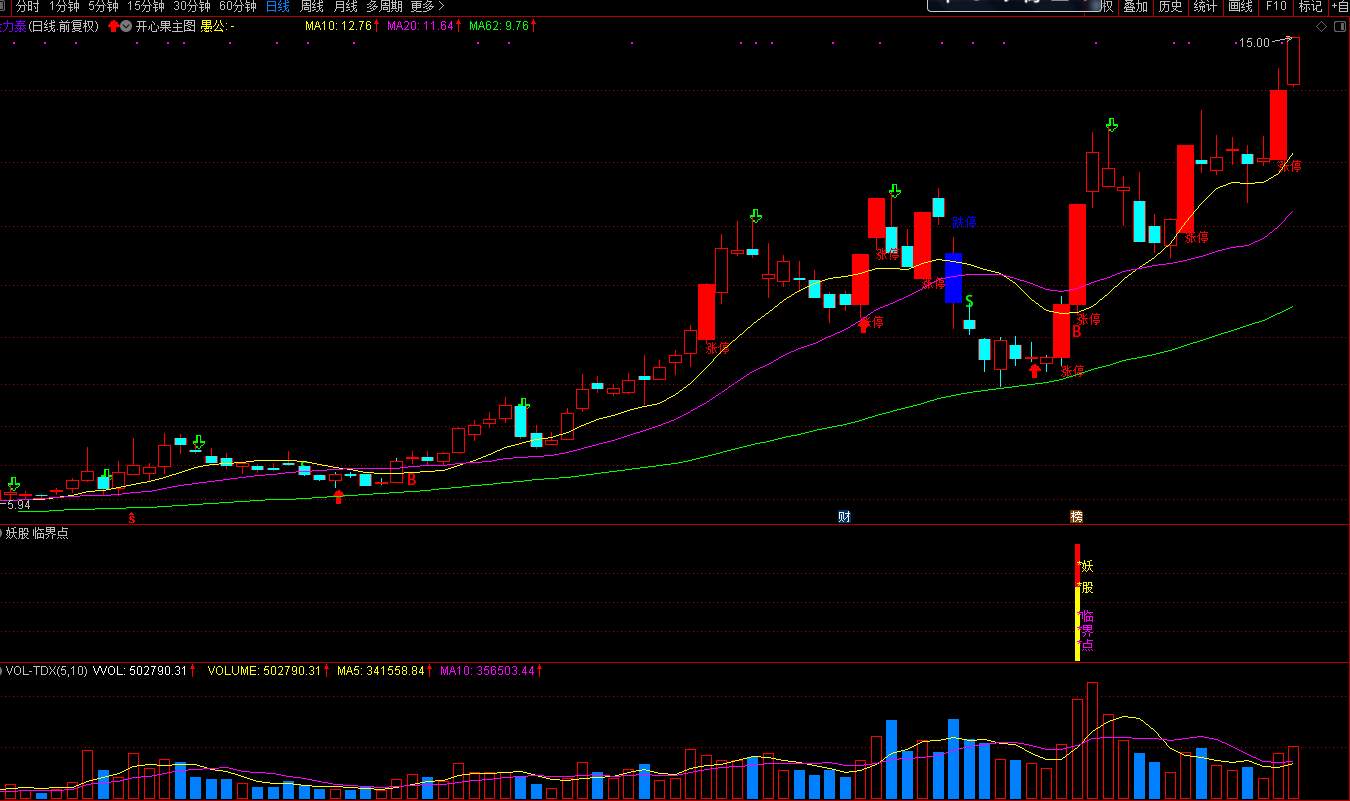
Task: Click the 榜 marker on time axis
Action: pos(1076,517)
